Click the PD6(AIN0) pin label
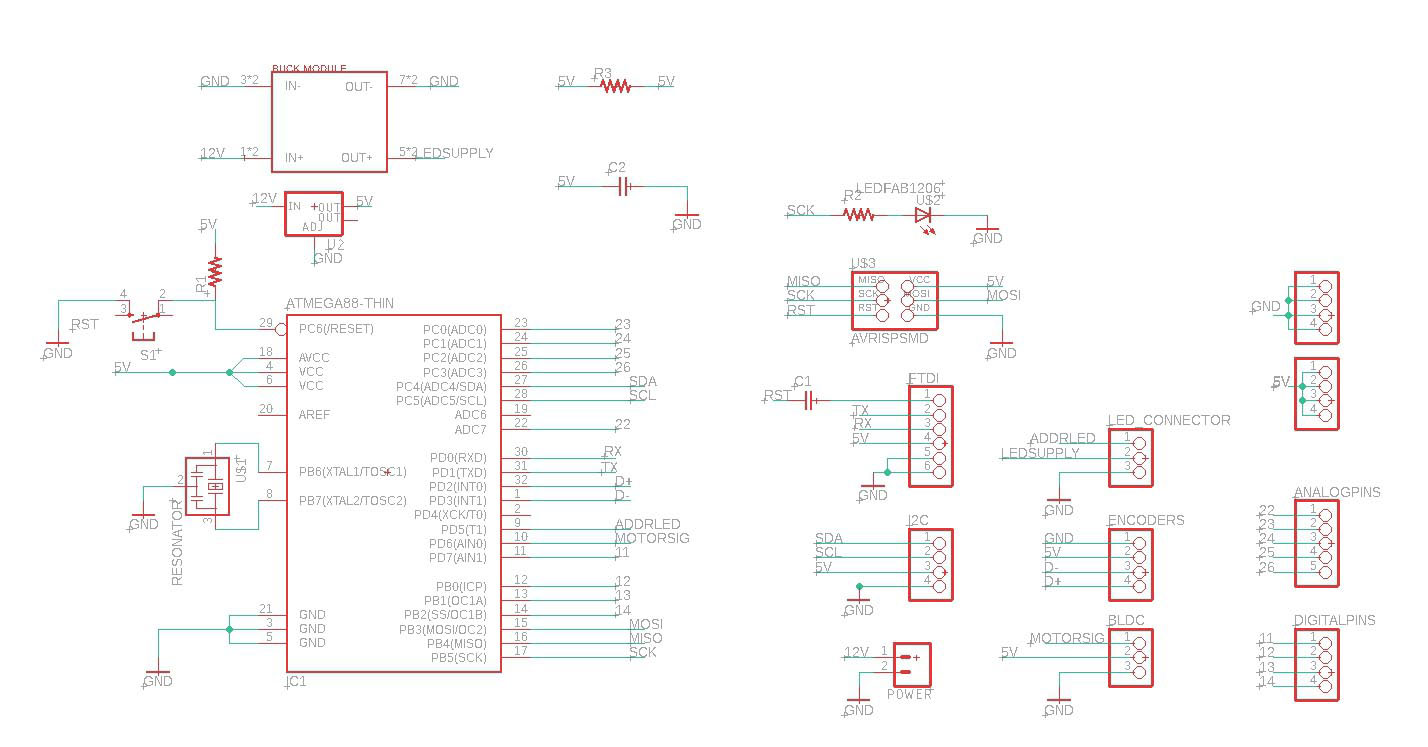The height and width of the screenshot is (747, 1428). coord(458,543)
